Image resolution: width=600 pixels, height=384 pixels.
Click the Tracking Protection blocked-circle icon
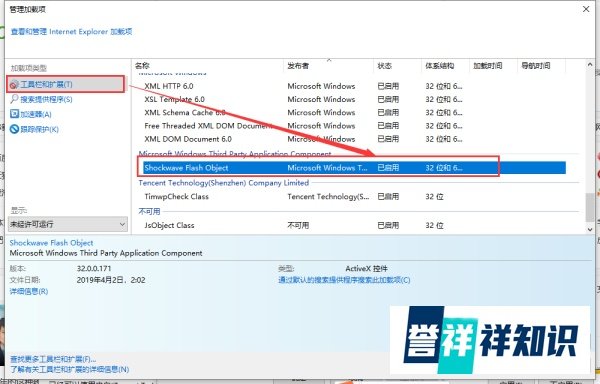[14, 129]
